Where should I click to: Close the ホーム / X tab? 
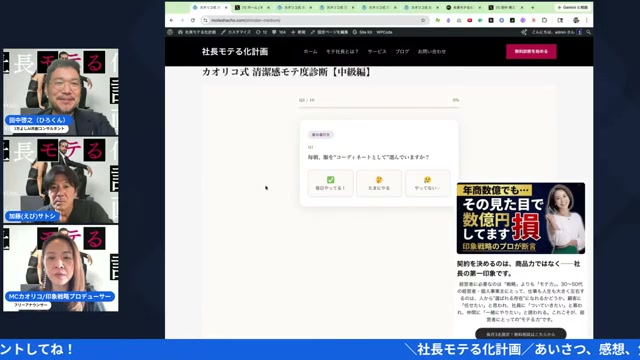pyautogui.click(x=268, y=7)
